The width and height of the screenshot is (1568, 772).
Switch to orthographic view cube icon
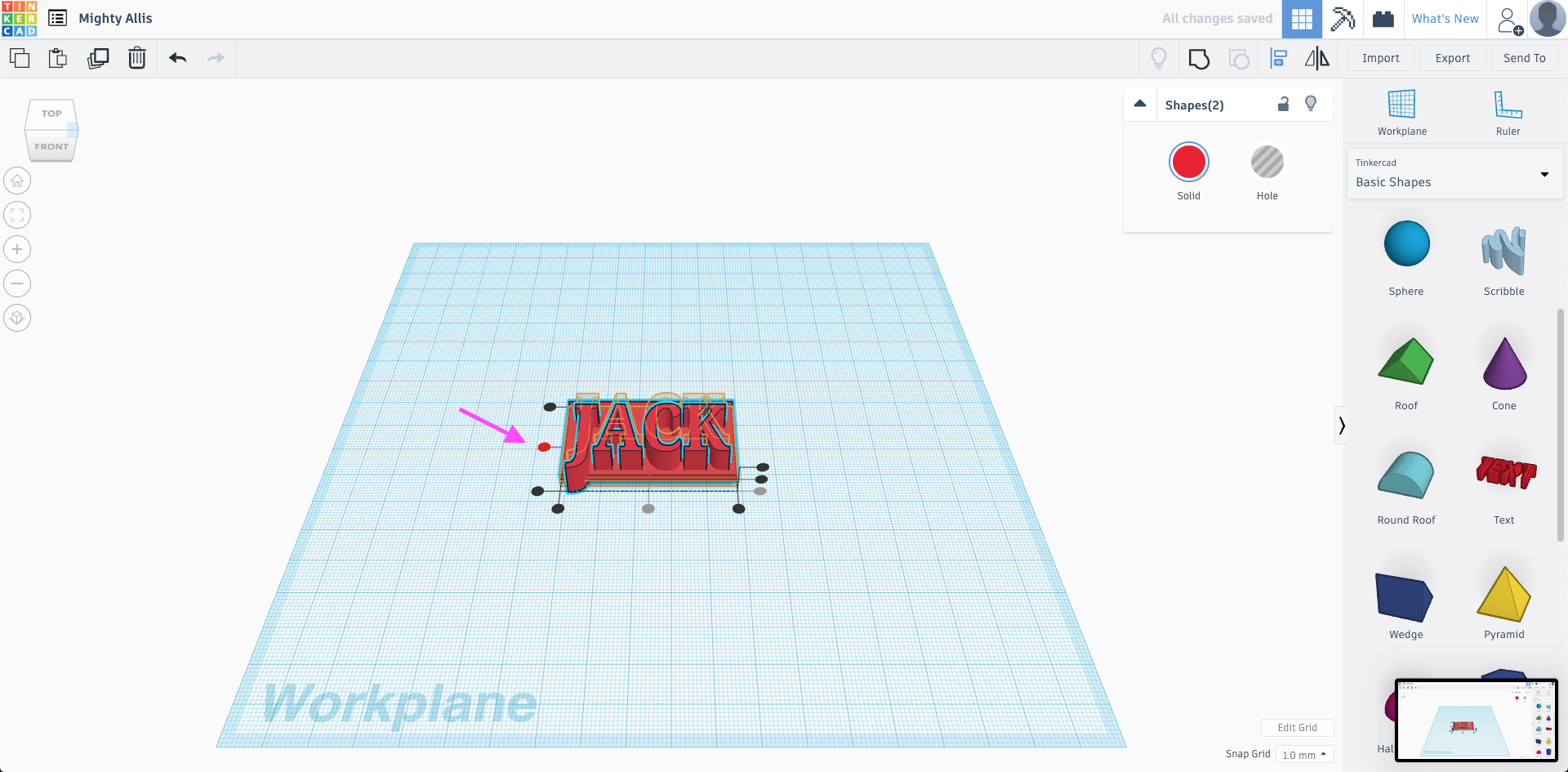17,318
